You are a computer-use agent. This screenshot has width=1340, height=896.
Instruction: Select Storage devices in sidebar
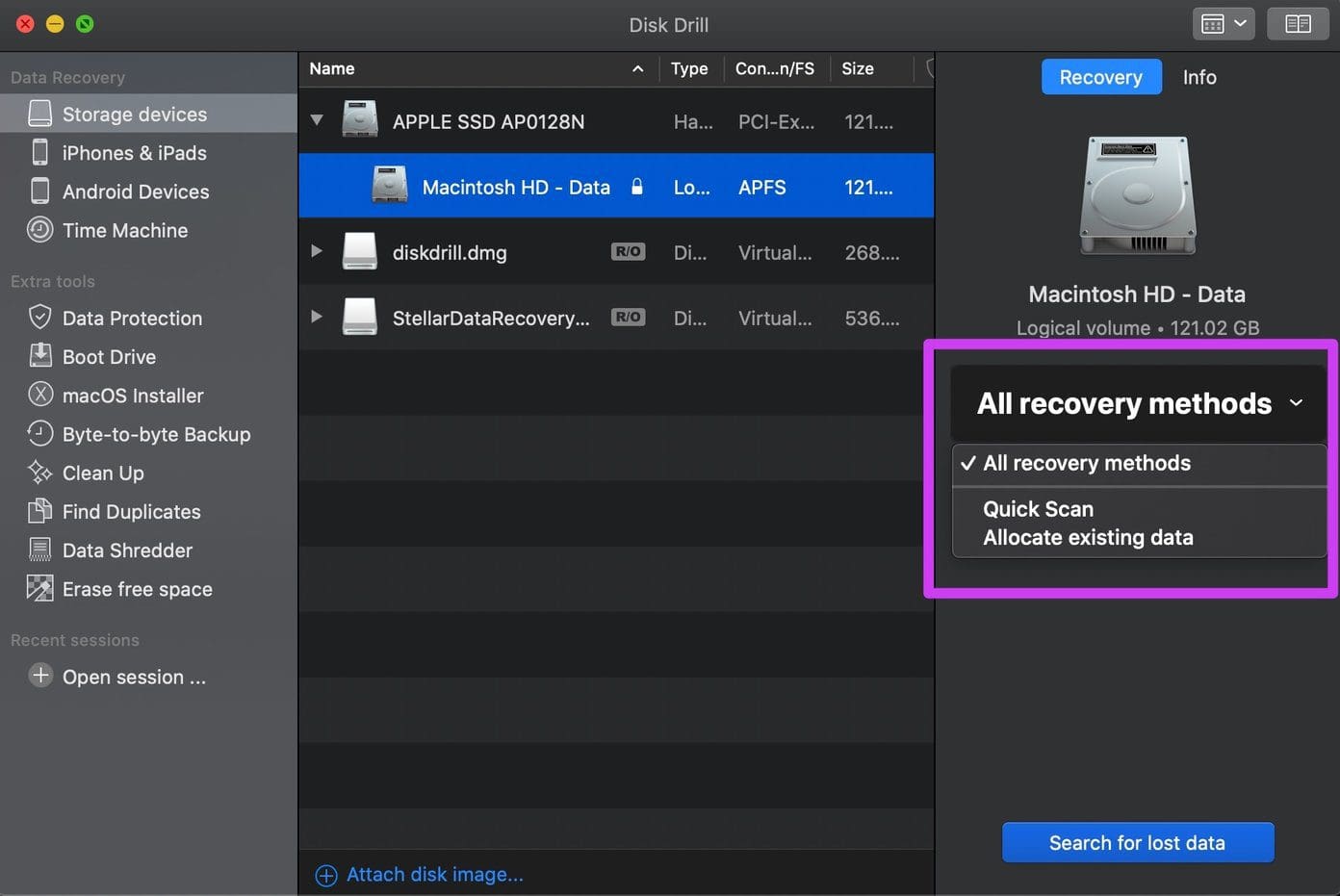tap(148, 114)
